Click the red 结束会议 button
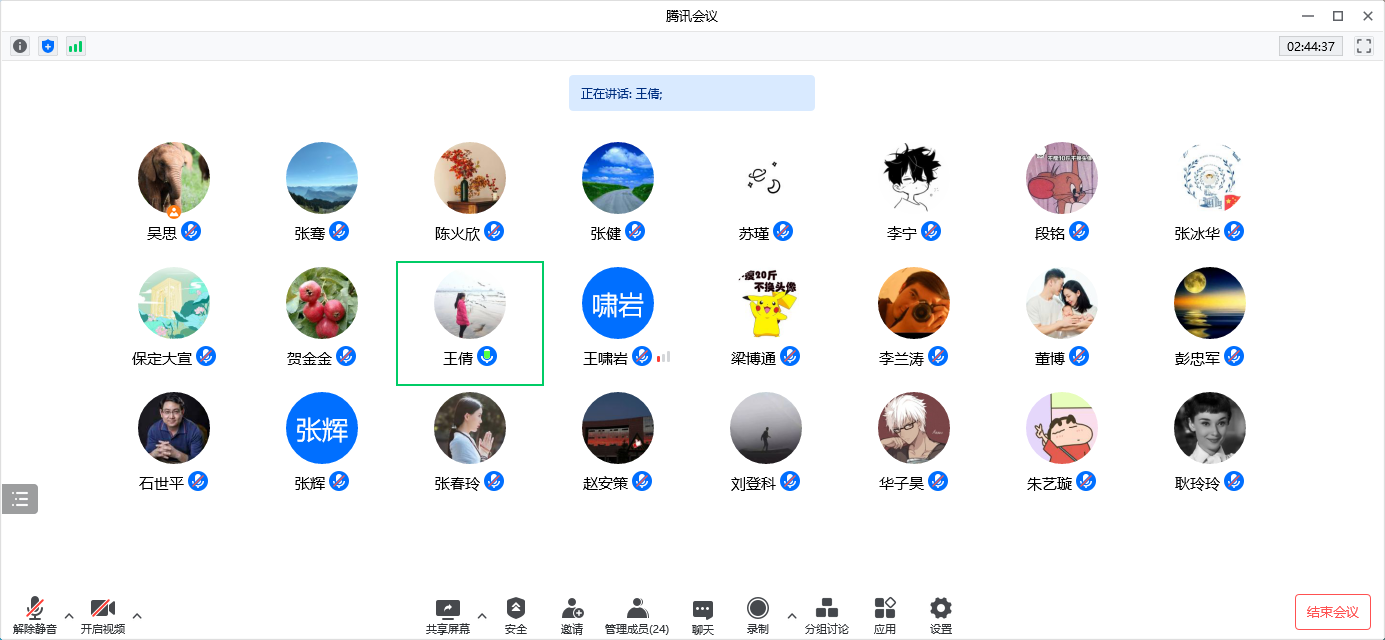Screen dimensions: 1385x640 tap(1332, 612)
